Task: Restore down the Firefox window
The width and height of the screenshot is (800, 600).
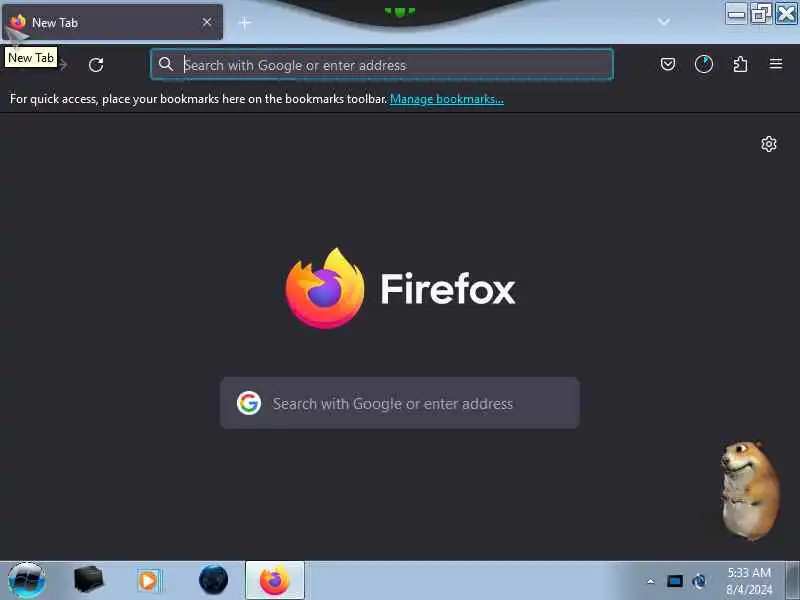Action: coord(761,14)
